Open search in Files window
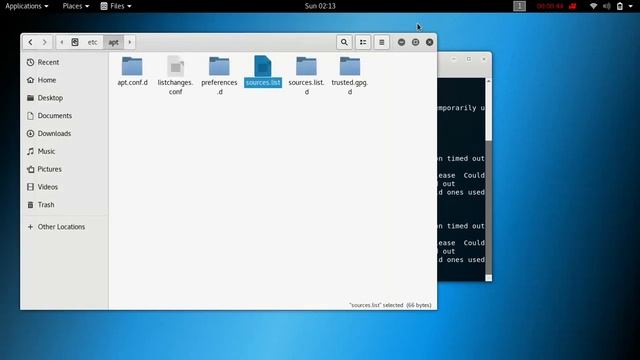 tap(344, 42)
